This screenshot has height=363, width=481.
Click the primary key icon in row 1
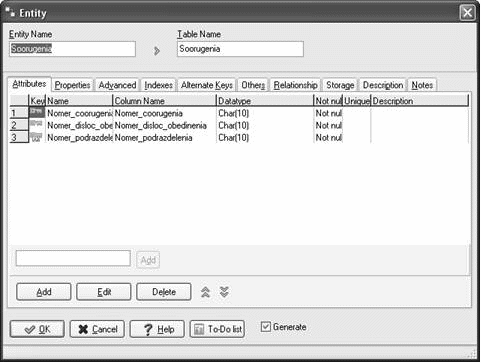pyautogui.click(x=37, y=112)
